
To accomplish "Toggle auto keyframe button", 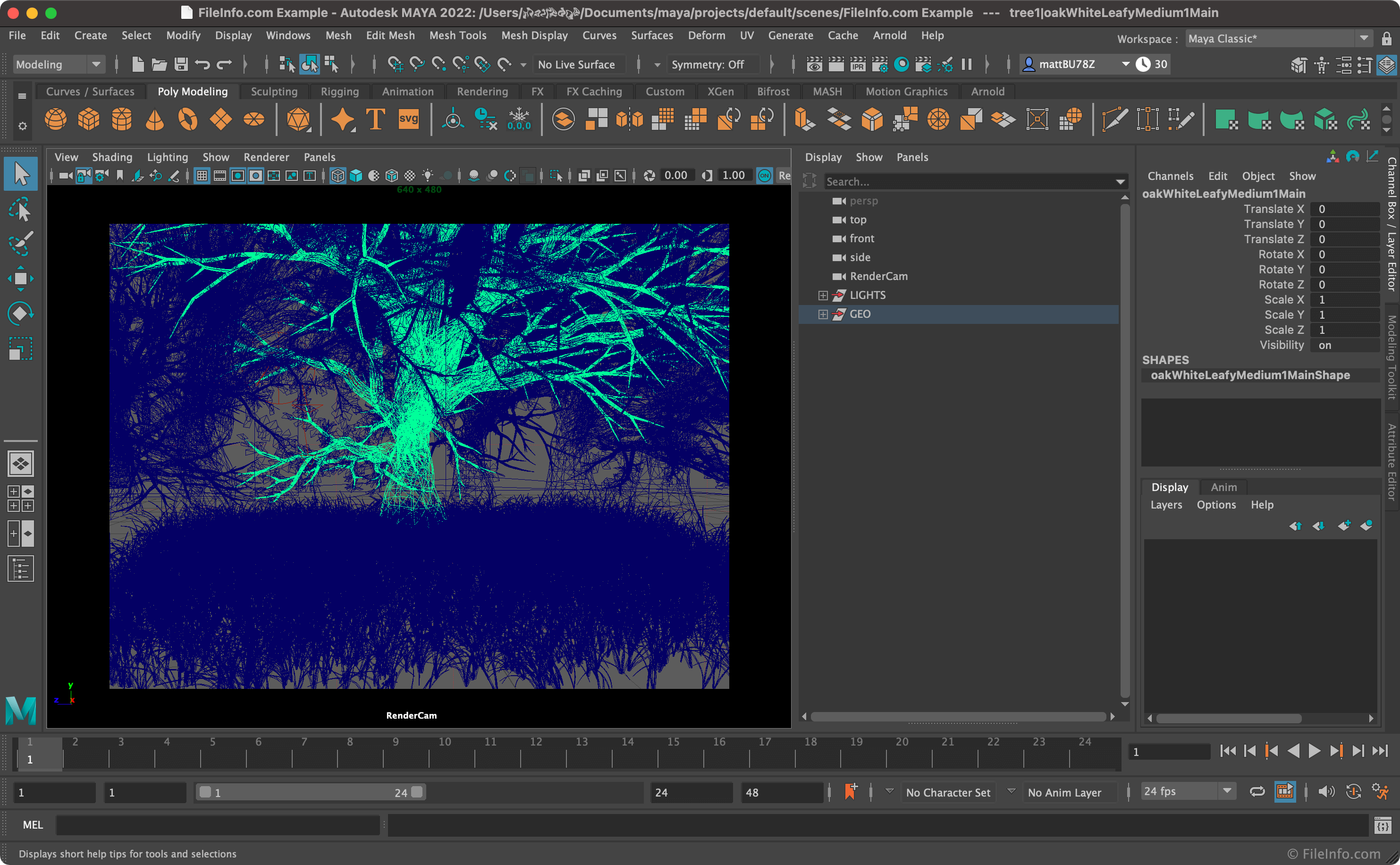I will (x=1353, y=792).
